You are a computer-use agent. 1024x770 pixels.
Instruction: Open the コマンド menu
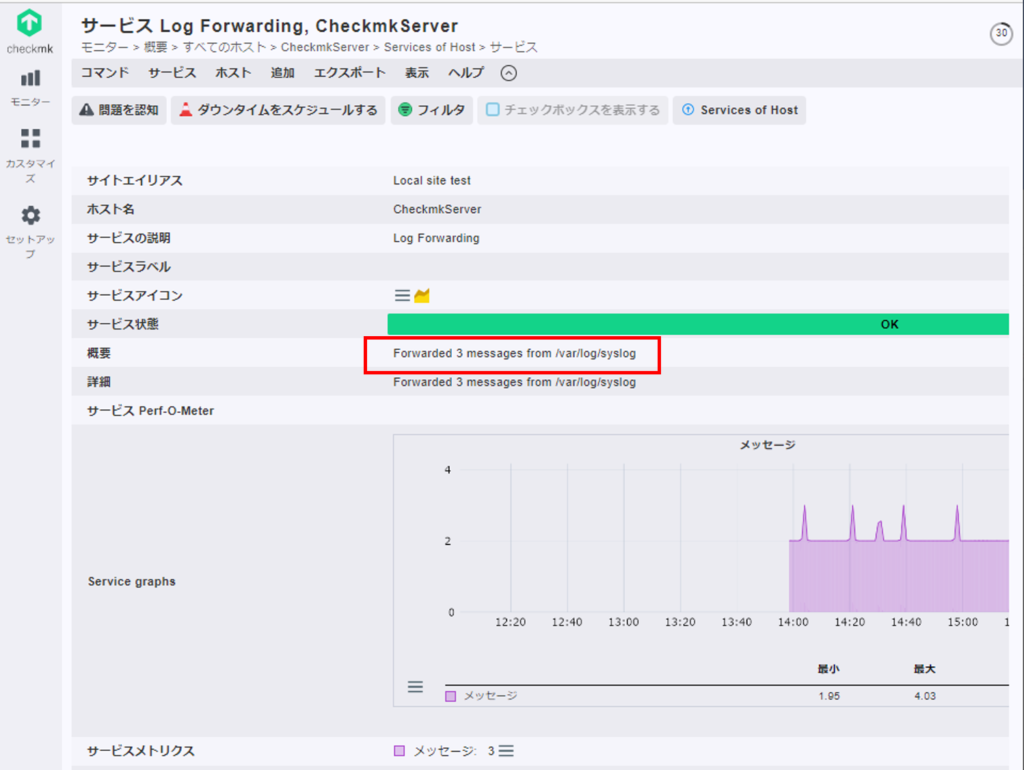(x=104, y=72)
